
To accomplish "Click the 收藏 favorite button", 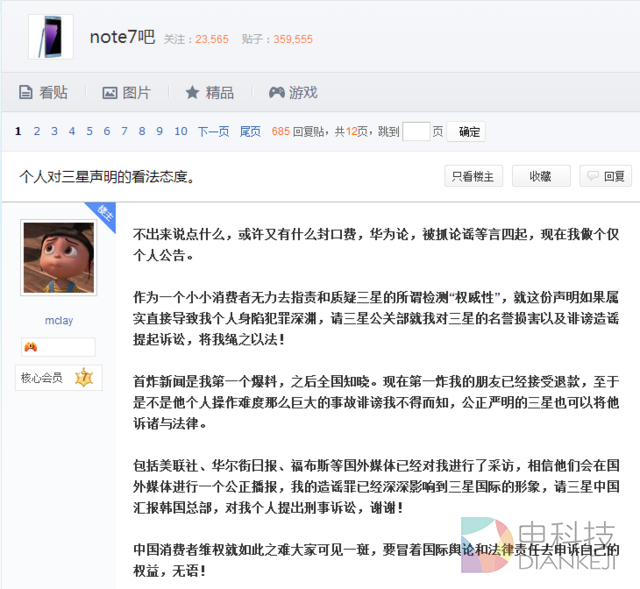I will [541, 176].
